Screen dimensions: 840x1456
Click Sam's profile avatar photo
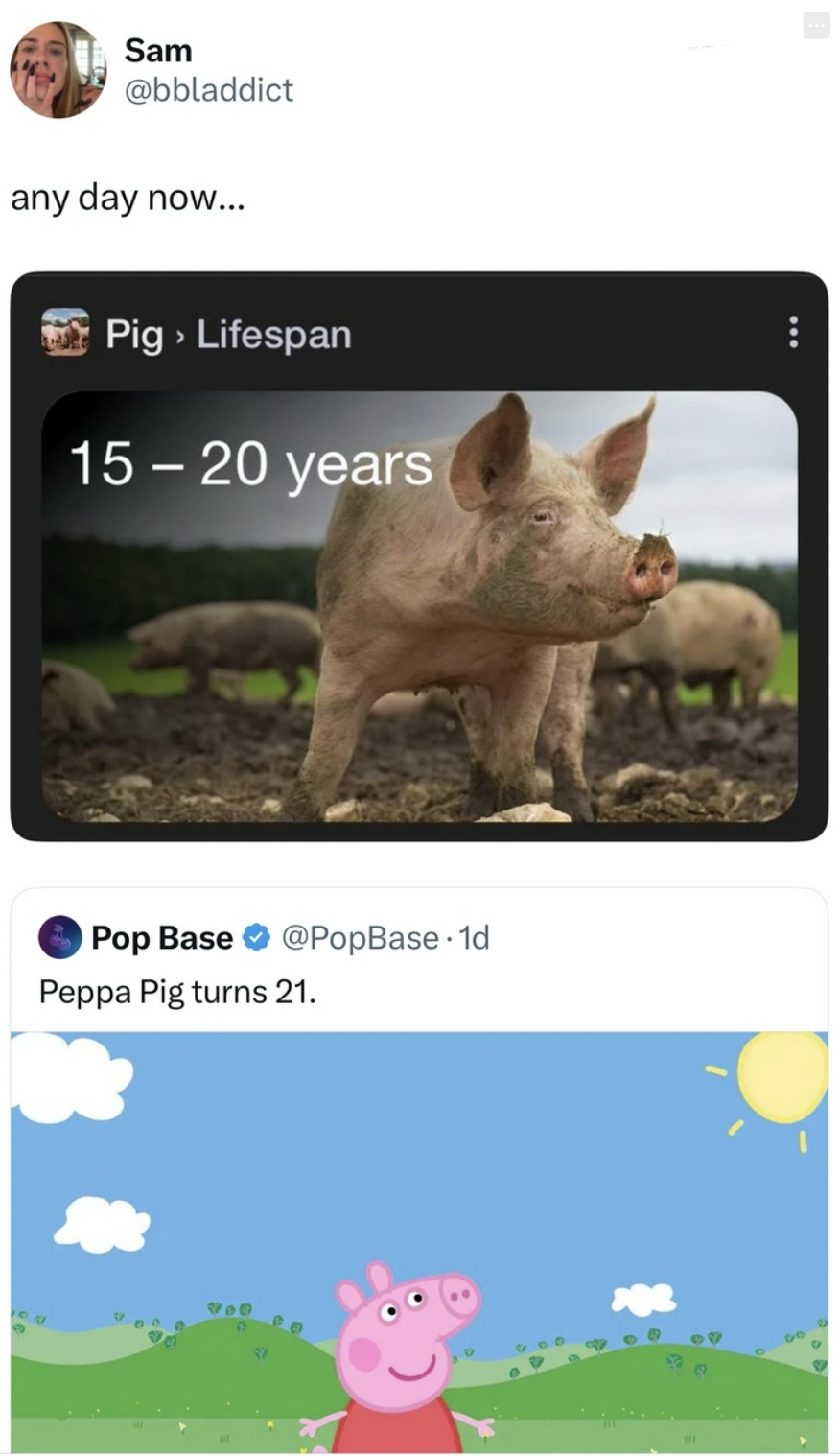(58, 70)
